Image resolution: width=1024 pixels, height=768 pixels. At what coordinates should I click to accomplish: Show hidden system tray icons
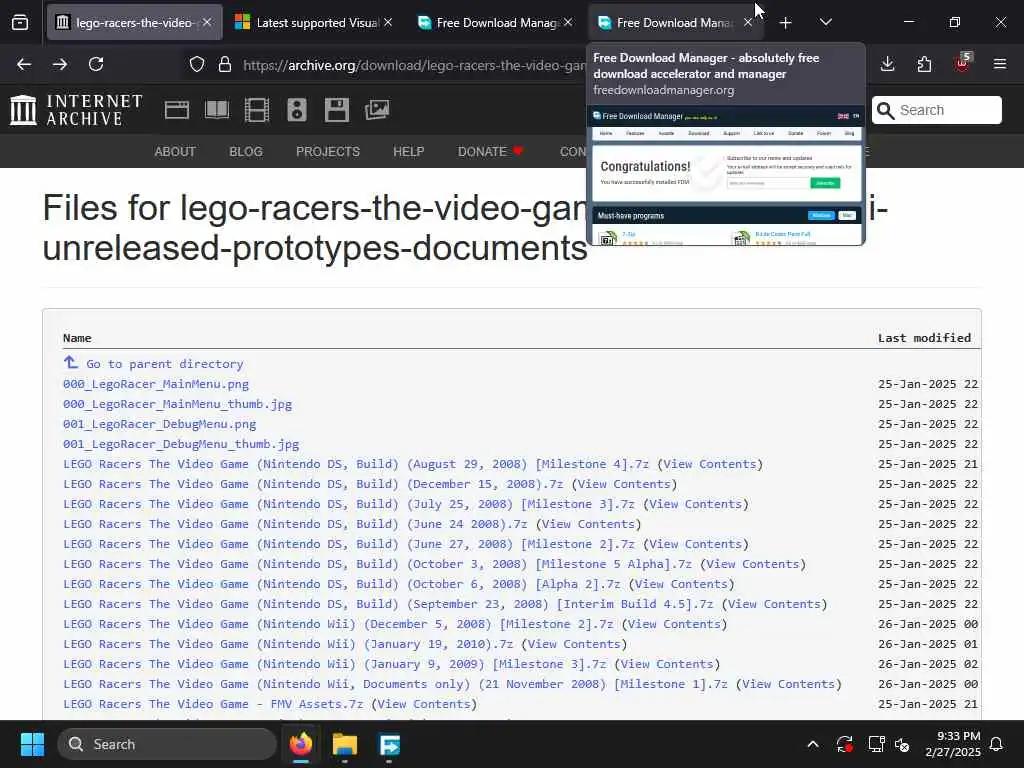(812, 744)
